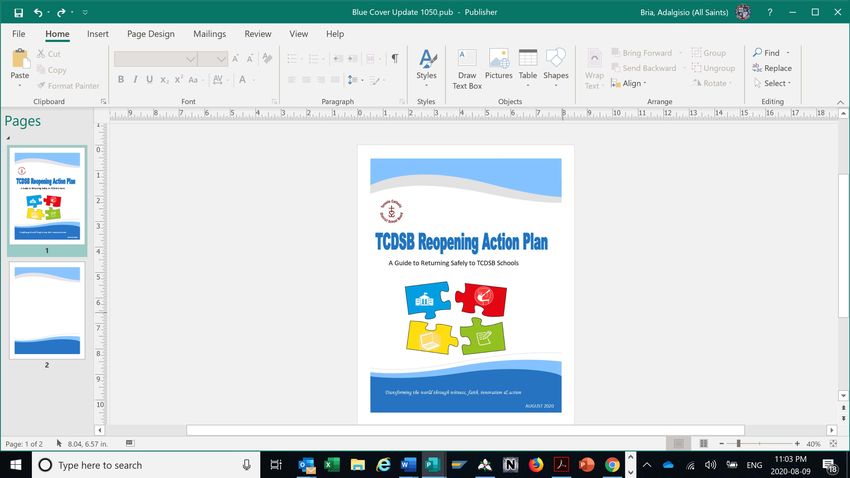Switch to the Page Design tab
850x478 pixels.
(x=151, y=34)
